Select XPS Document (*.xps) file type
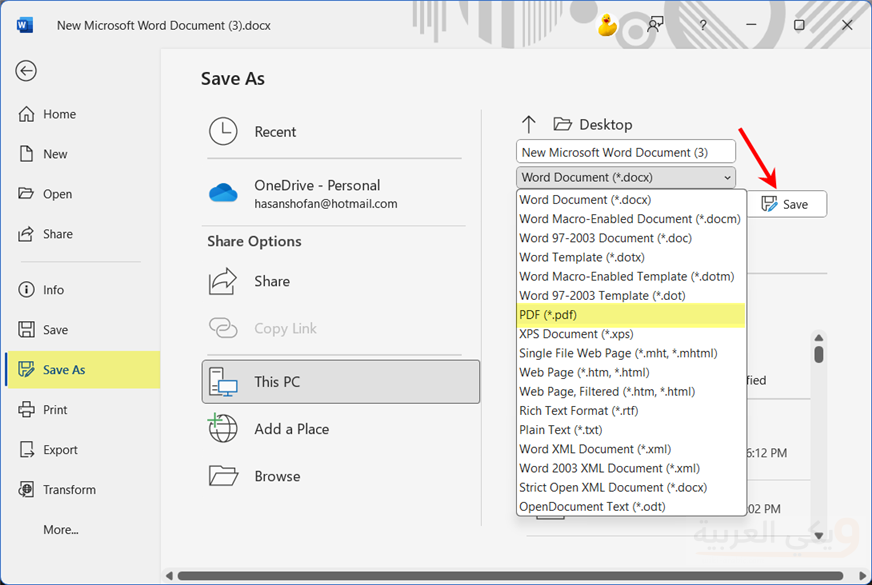 click(631, 334)
